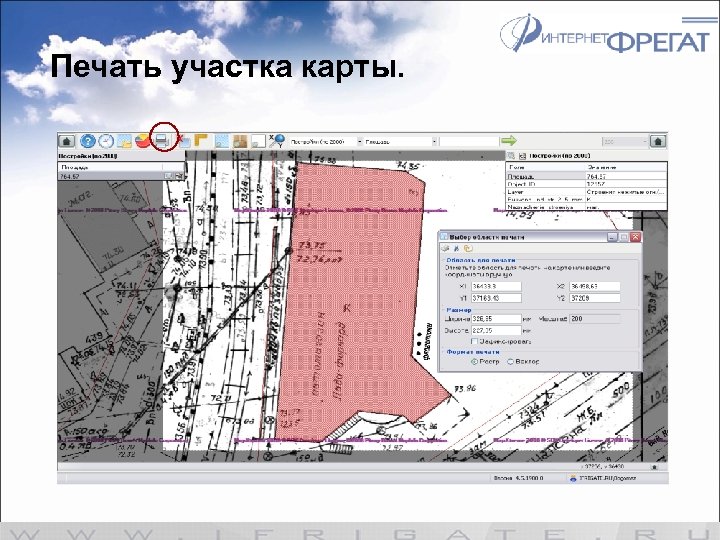Click the printer icon in the print dialog

pos(445,248)
